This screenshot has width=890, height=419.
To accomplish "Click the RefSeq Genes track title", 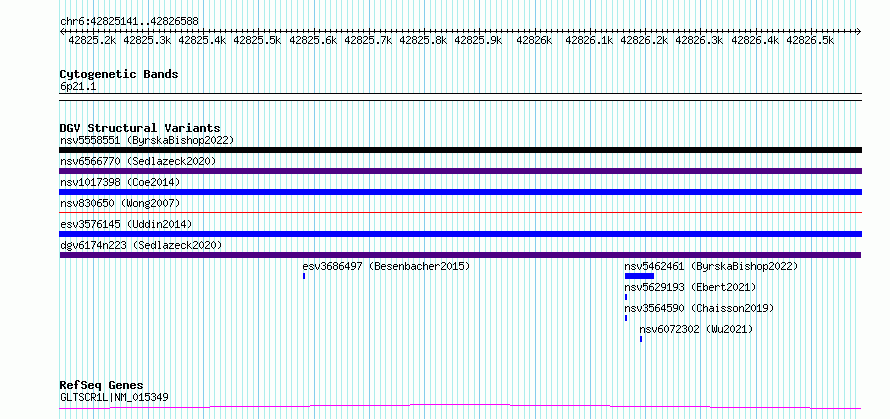I will tap(102, 386).
